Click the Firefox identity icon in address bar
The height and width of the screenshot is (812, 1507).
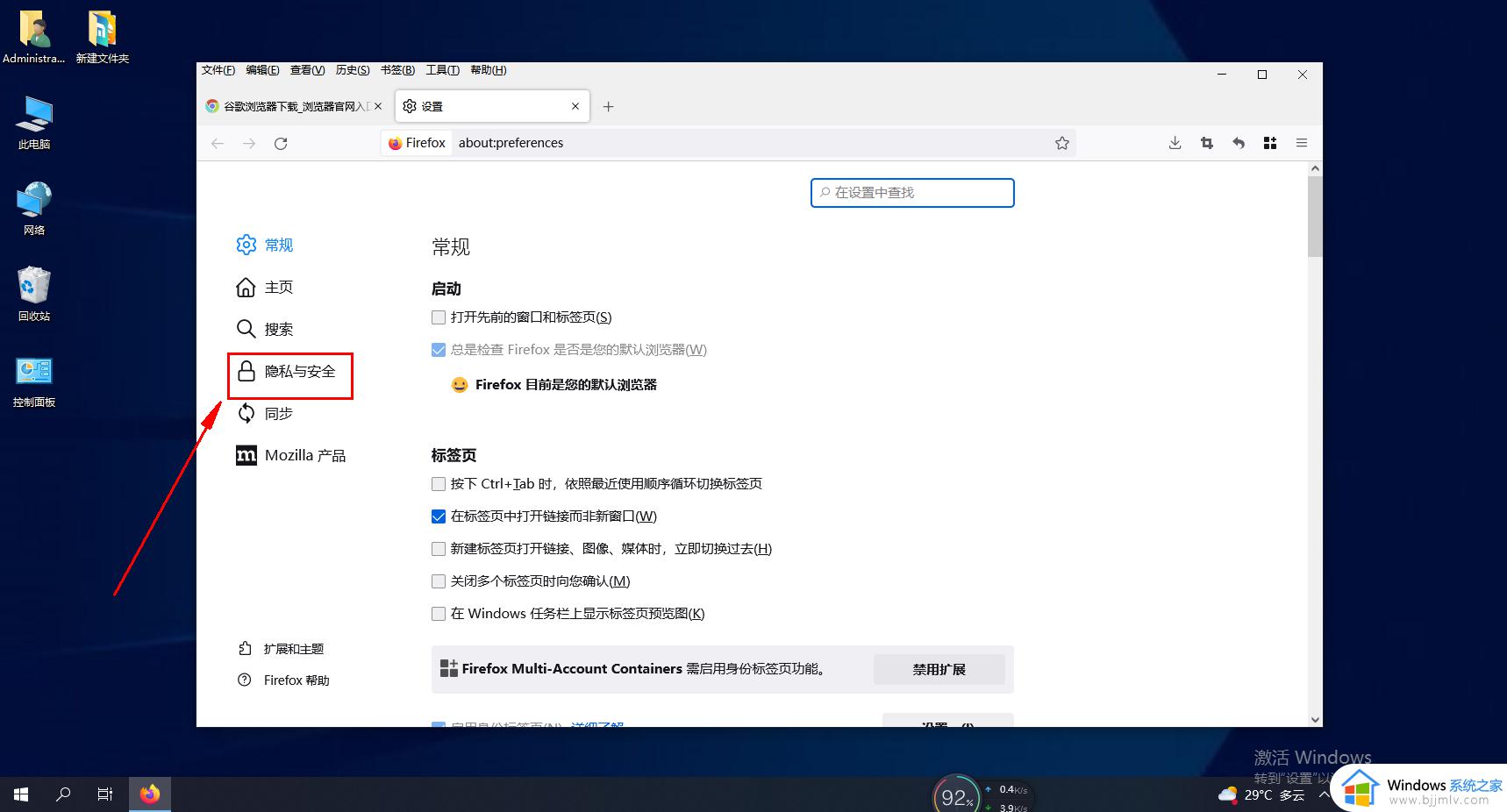point(418,143)
